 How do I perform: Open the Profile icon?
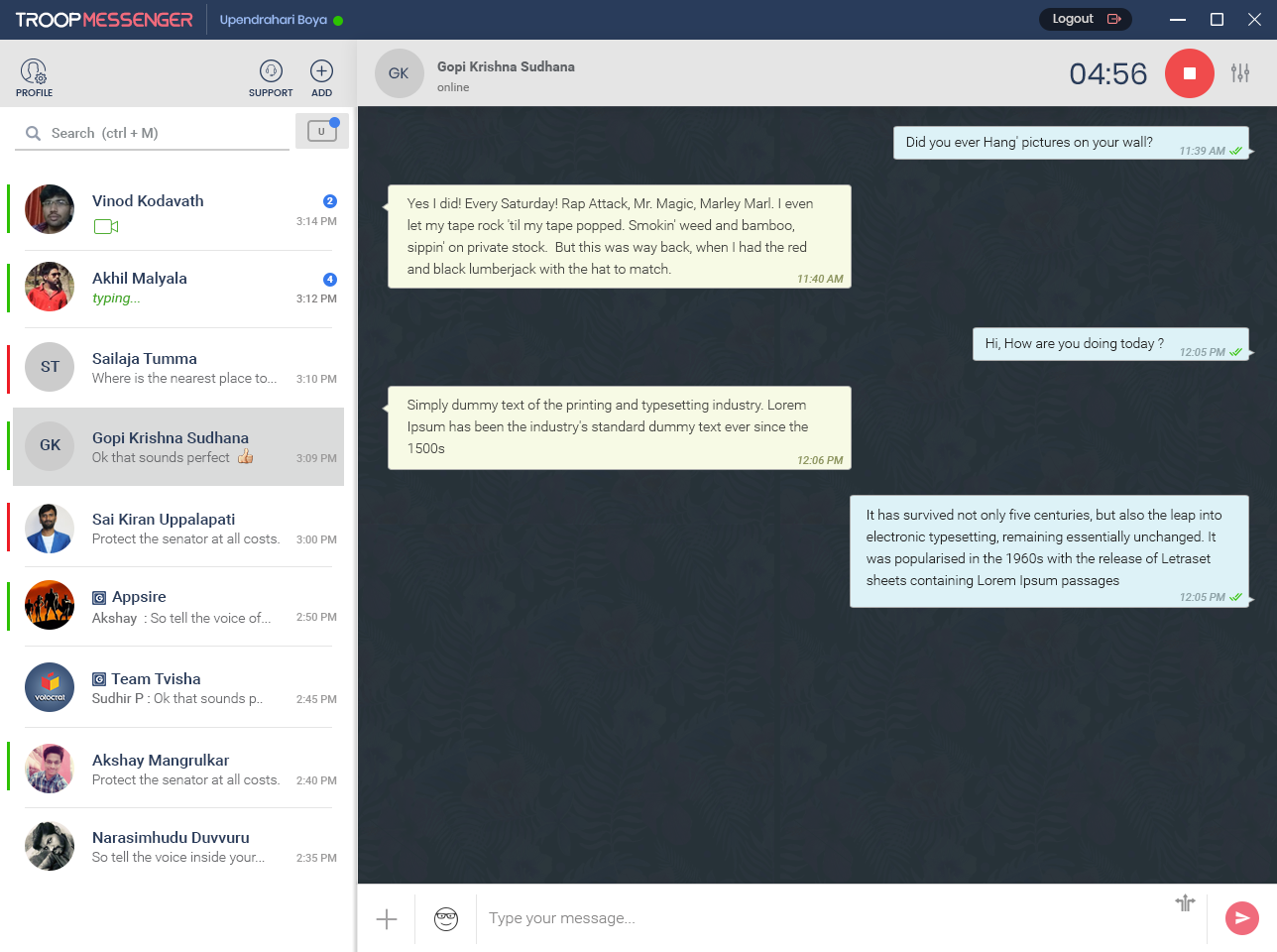[x=34, y=72]
